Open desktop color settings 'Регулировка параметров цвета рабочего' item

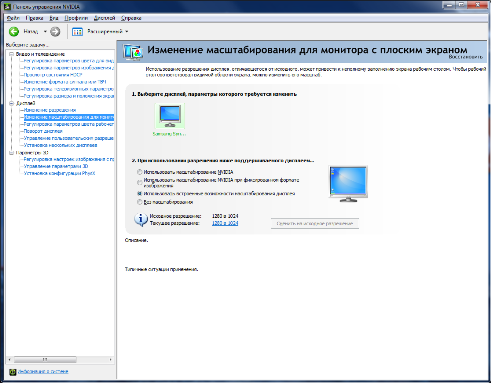point(69,124)
